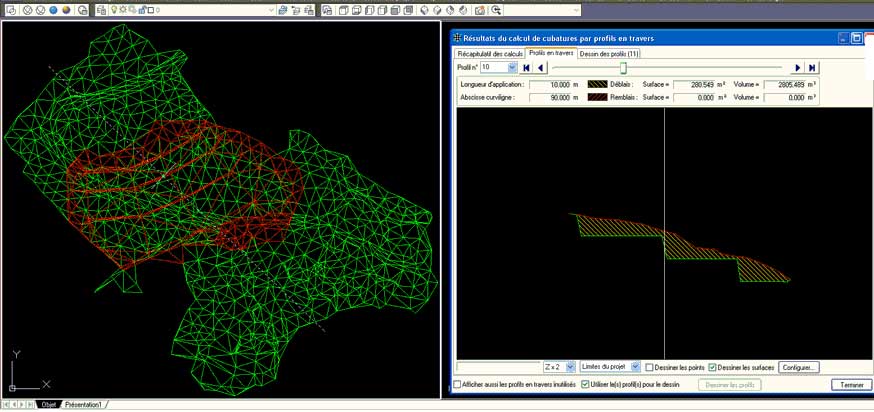Go to the next profile
This screenshot has width=874, height=412.
click(x=798, y=67)
